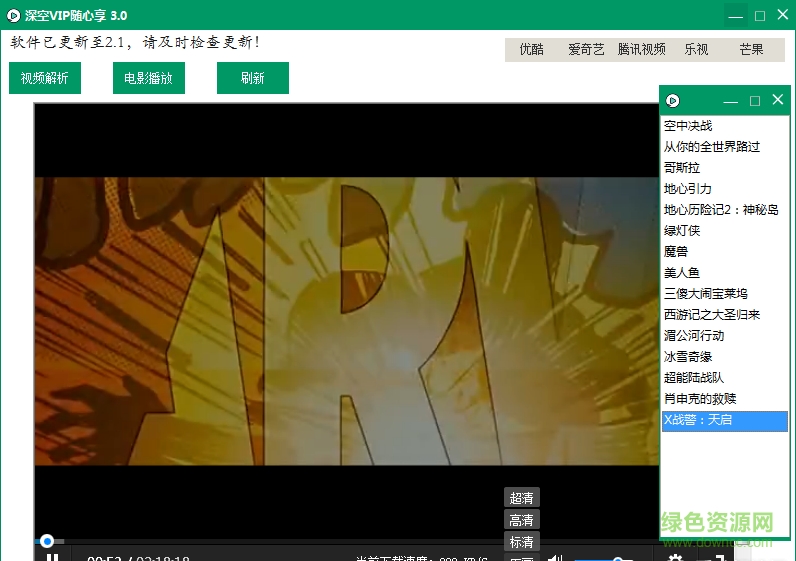796x561 pixels.
Task: Switch to the 优酷 tab
Action: (532, 49)
